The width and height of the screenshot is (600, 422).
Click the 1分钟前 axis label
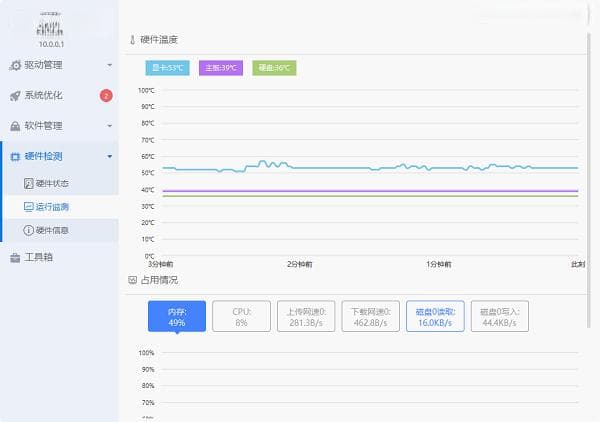coord(439,264)
